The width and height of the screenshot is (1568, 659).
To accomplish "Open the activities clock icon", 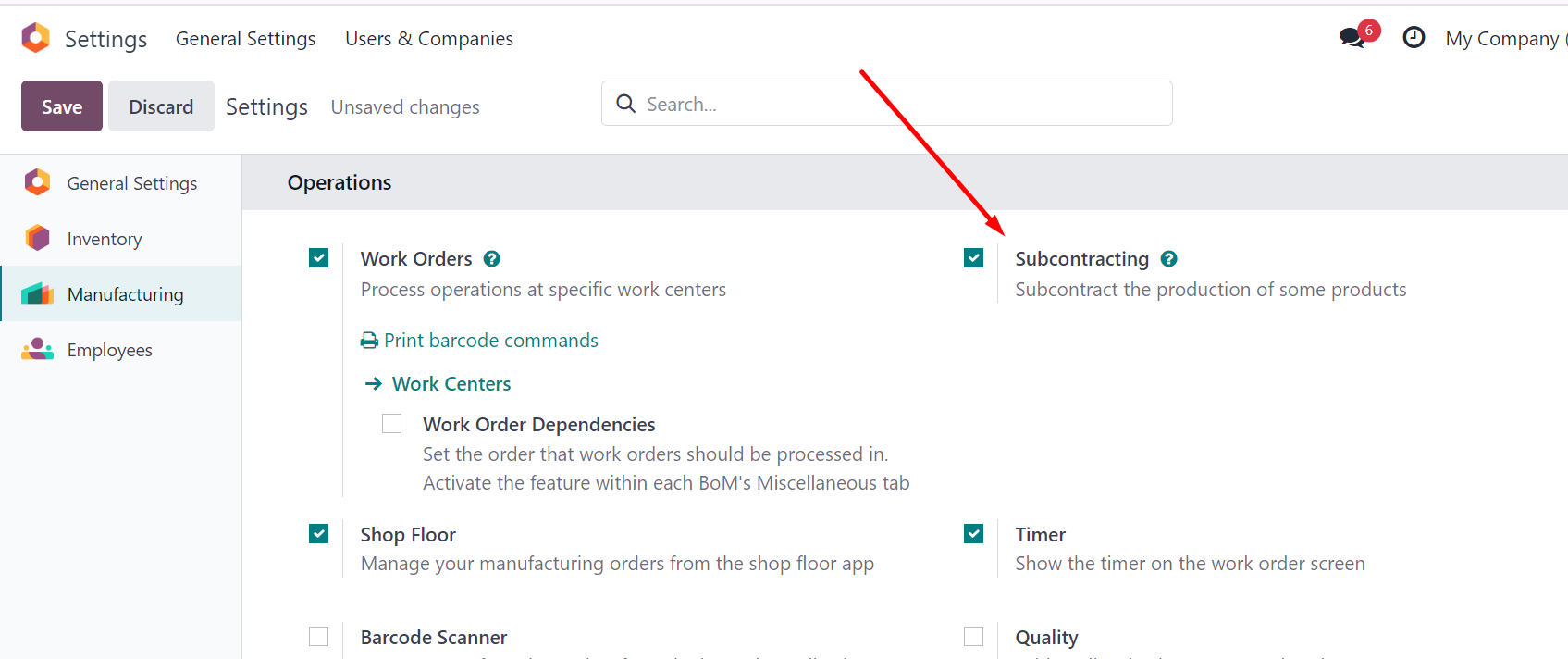I will click(x=1414, y=38).
